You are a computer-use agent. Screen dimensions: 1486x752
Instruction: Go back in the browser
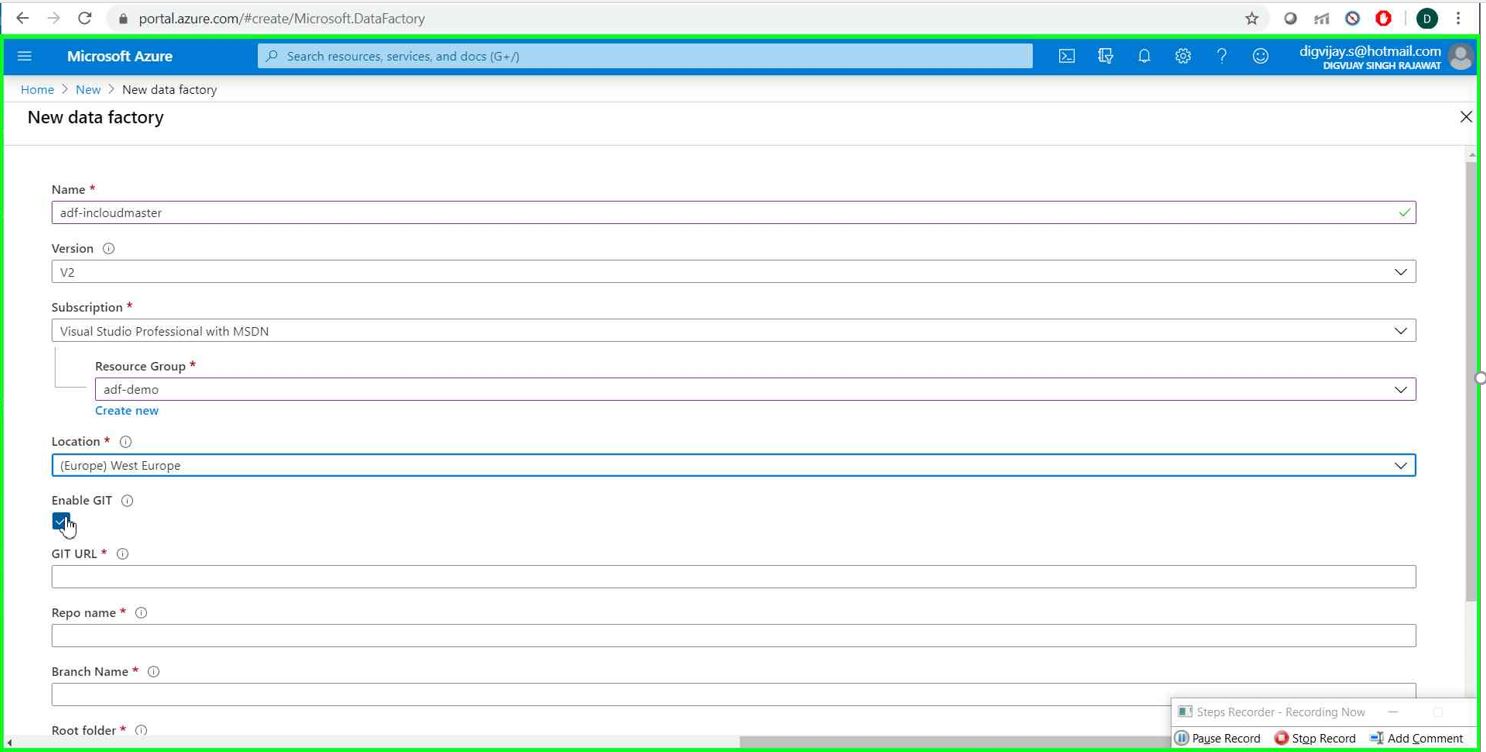[x=22, y=18]
